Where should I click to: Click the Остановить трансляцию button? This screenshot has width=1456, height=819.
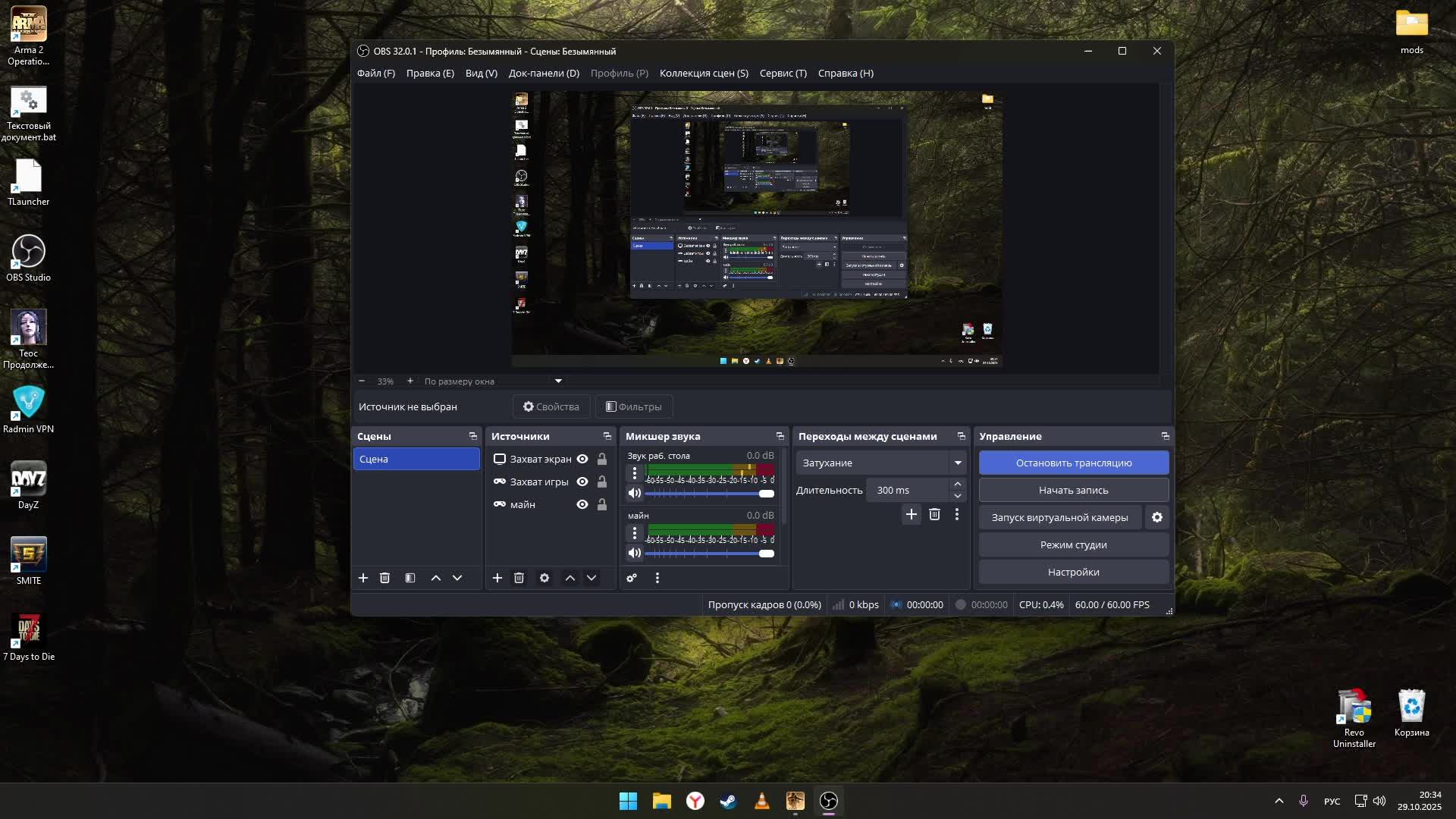[x=1074, y=463]
